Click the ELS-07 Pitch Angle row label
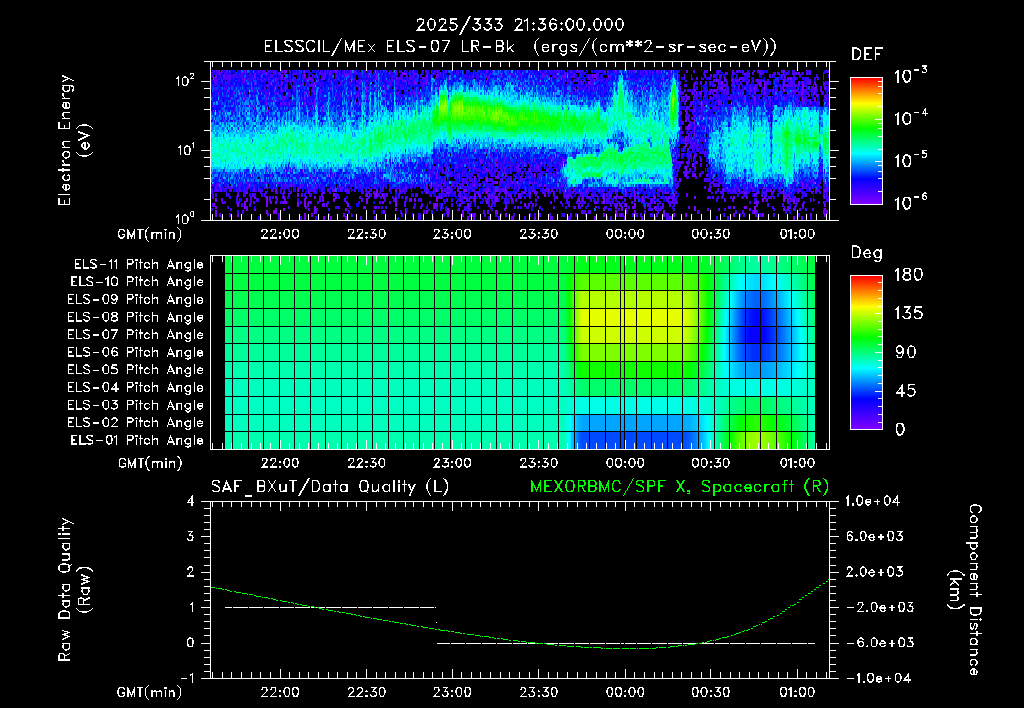Image resolution: width=1024 pixels, height=708 pixels. point(136,334)
